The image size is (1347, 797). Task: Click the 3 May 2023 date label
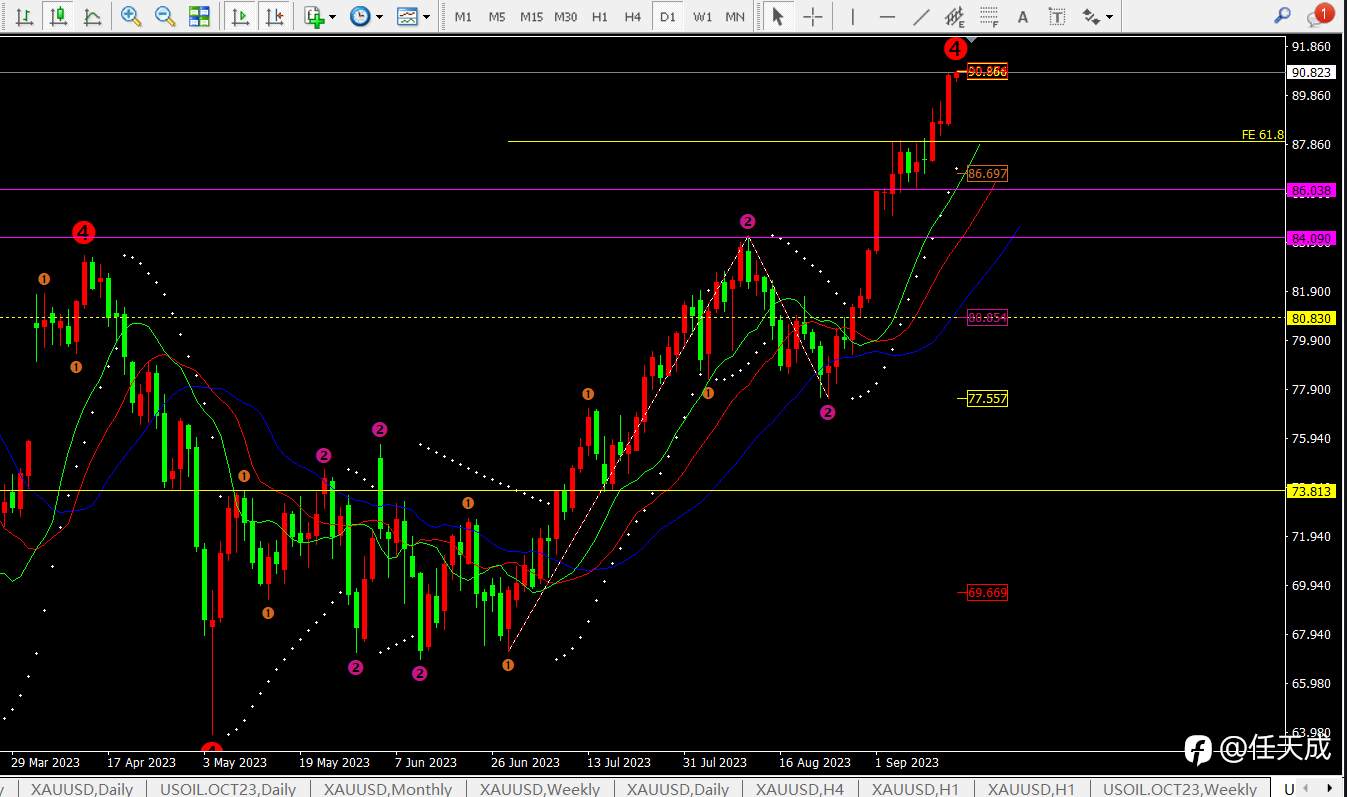235,762
